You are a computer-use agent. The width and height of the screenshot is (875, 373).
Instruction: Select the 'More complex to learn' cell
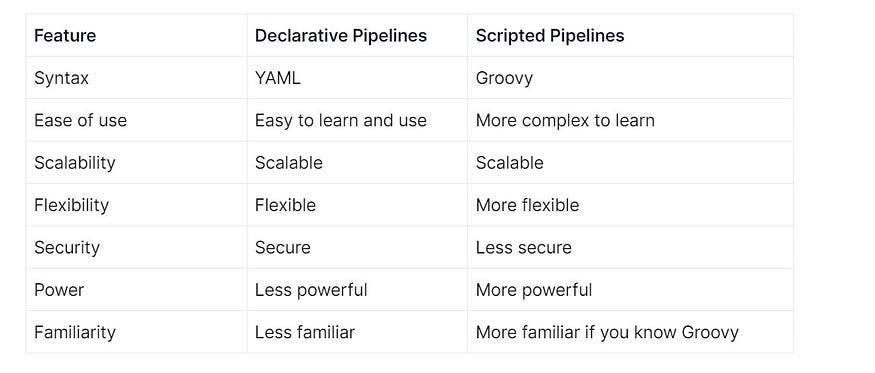click(x=565, y=121)
